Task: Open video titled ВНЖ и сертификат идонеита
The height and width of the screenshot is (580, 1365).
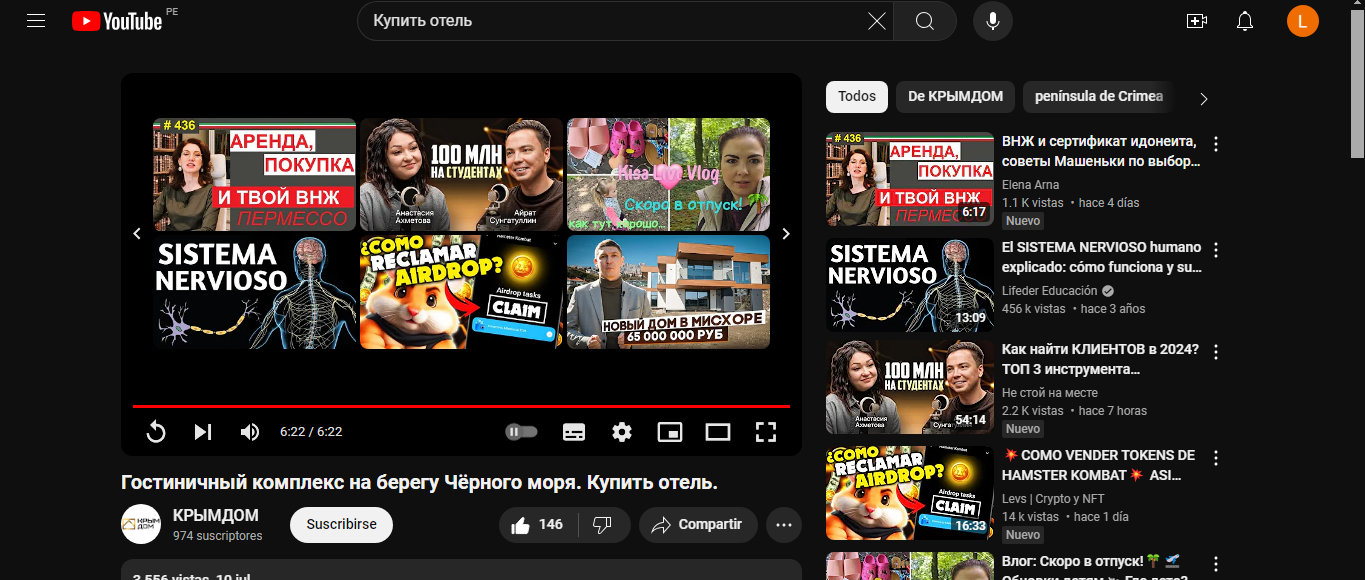Action: point(1100,151)
